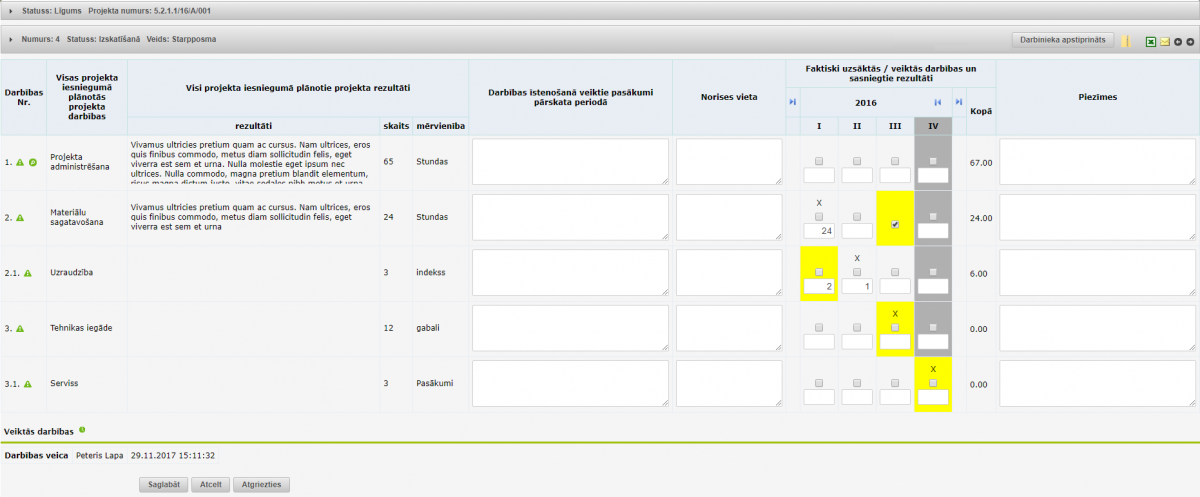This screenshot has height=497, width=1200.
Task: Select the quarter I column header
Action: coord(819,125)
